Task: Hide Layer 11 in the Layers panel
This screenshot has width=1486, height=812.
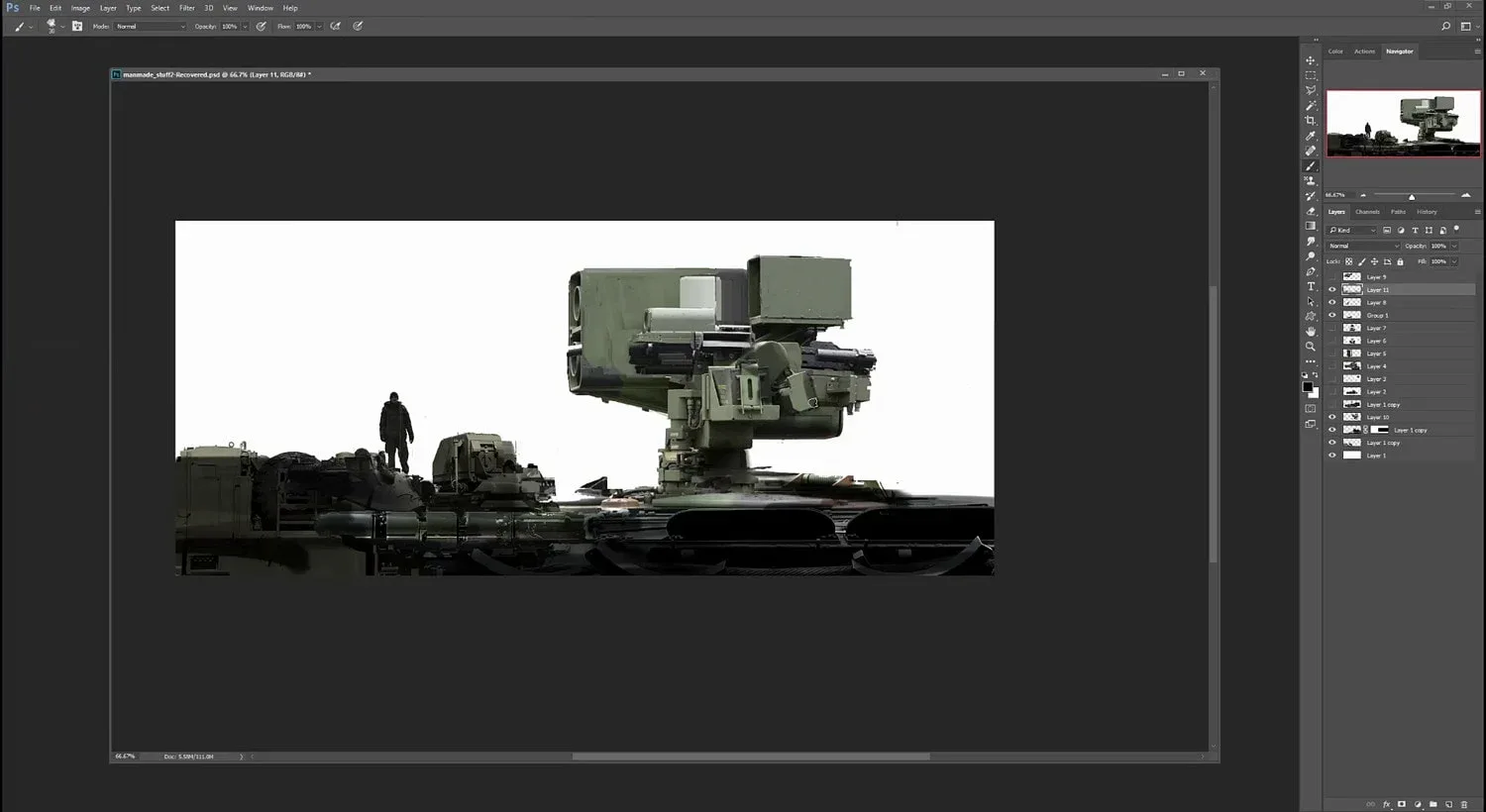Action: pyautogui.click(x=1331, y=288)
